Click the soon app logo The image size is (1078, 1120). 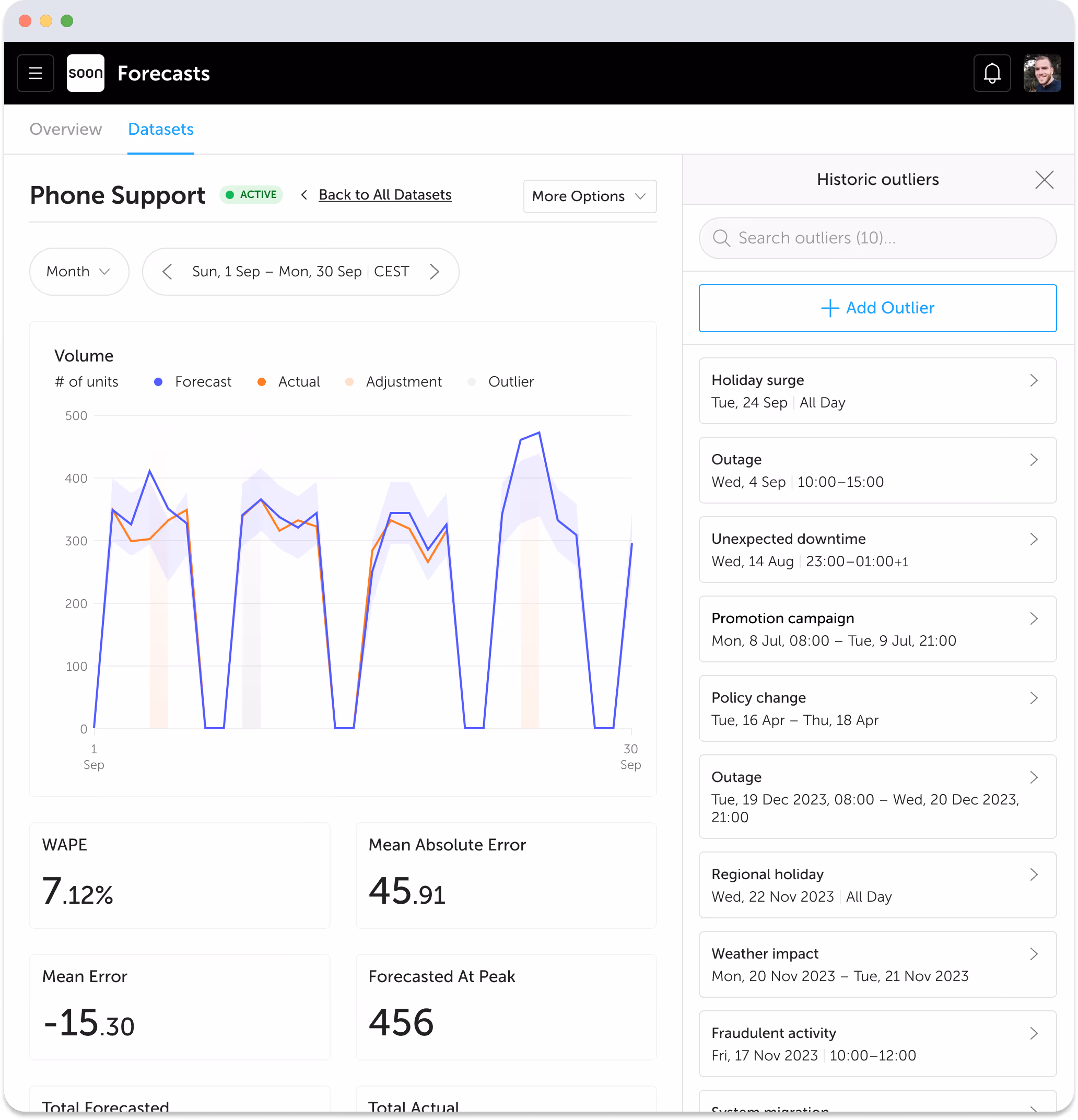85,73
